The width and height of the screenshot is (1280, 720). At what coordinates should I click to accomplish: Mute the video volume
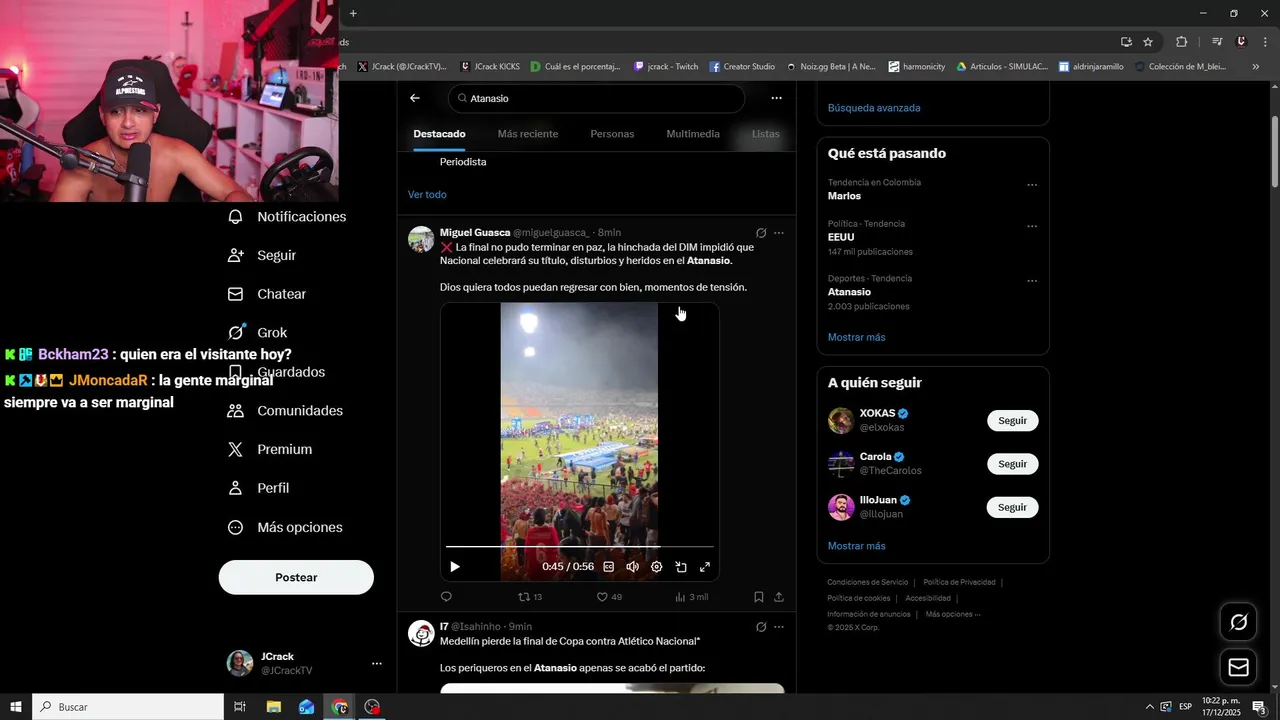[x=633, y=567]
